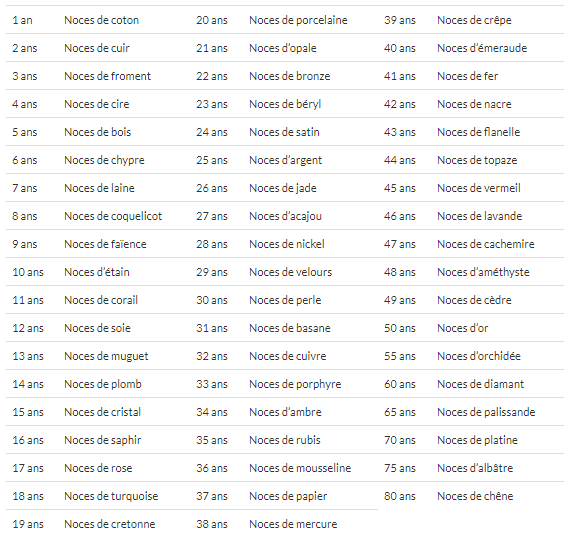Click 'Noces d'argent' text
The height and width of the screenshot is (540, 569).
pos(286,160)
